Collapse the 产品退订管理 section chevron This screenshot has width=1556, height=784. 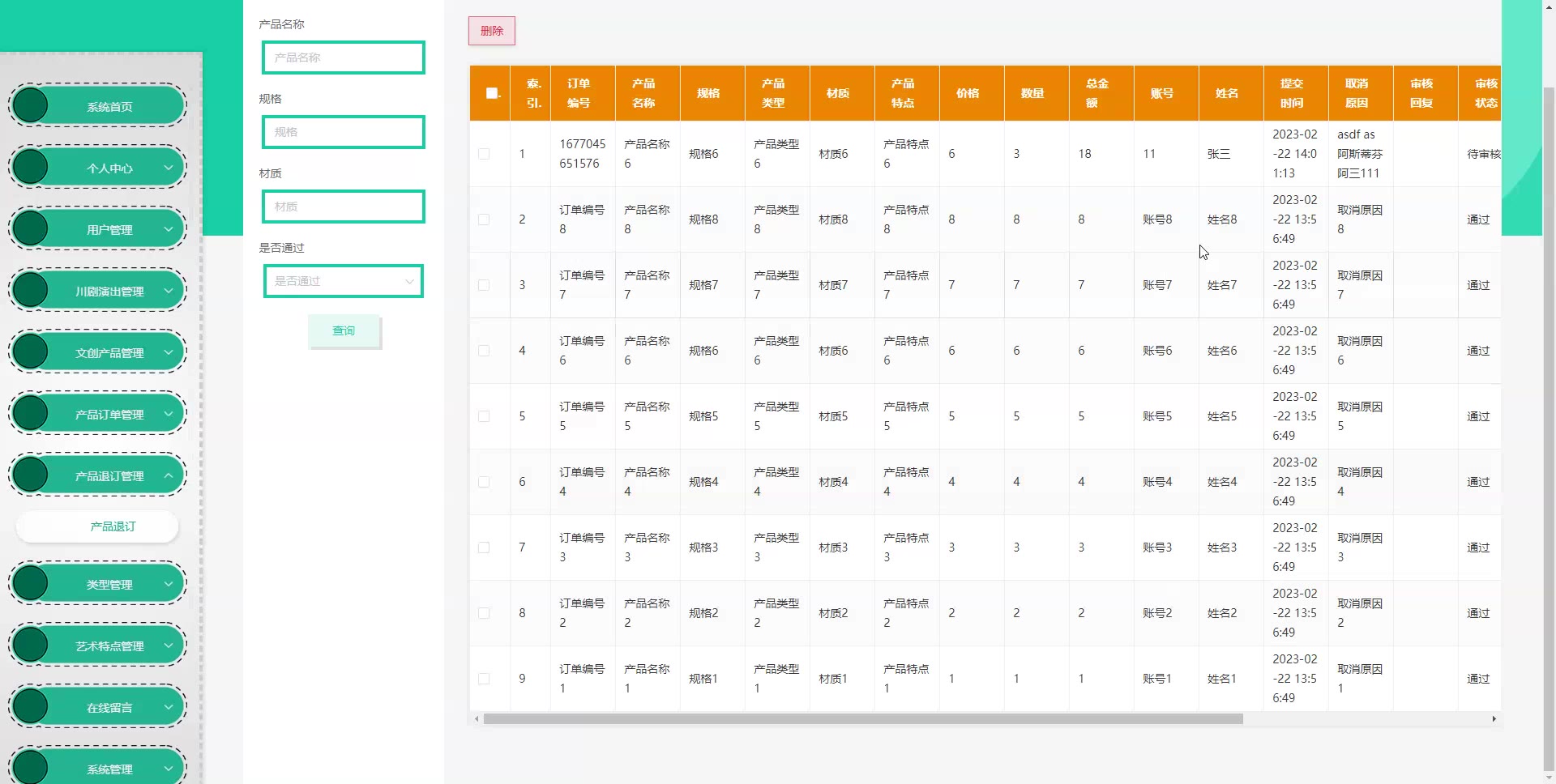[x=169, y=475]
